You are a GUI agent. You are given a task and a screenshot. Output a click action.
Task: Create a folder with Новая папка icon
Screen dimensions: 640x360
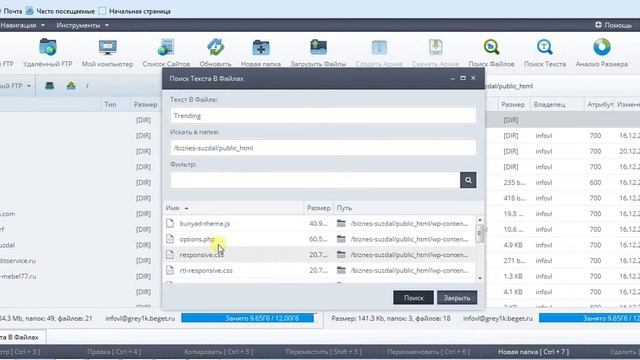point(261,47)
